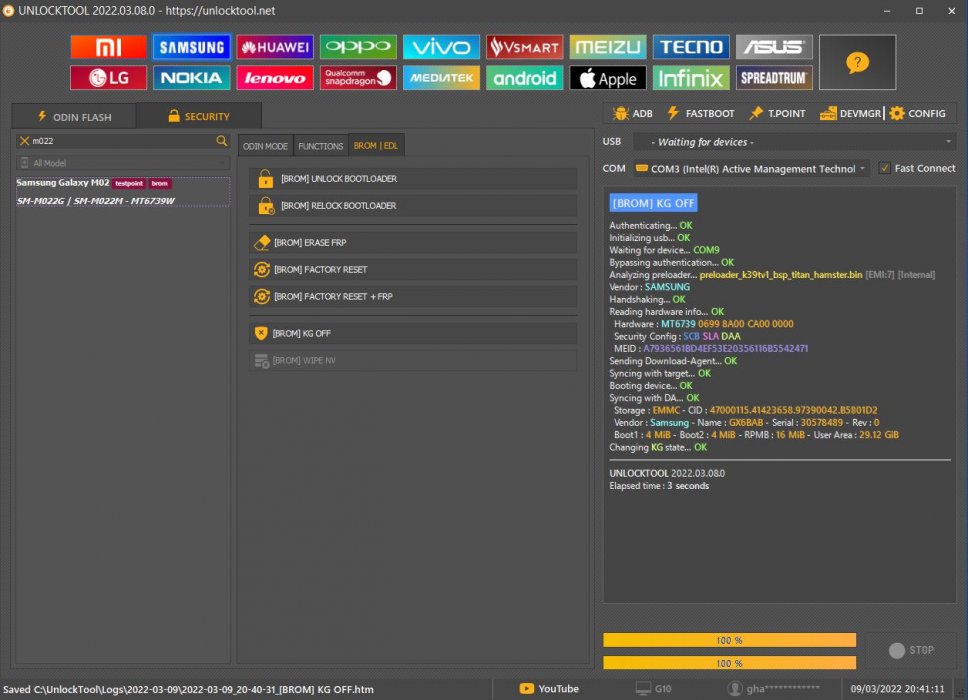Screen dimensions: 968x700
Task: Open the YouTube link in status bar
Action: click(x=549, y=688)
